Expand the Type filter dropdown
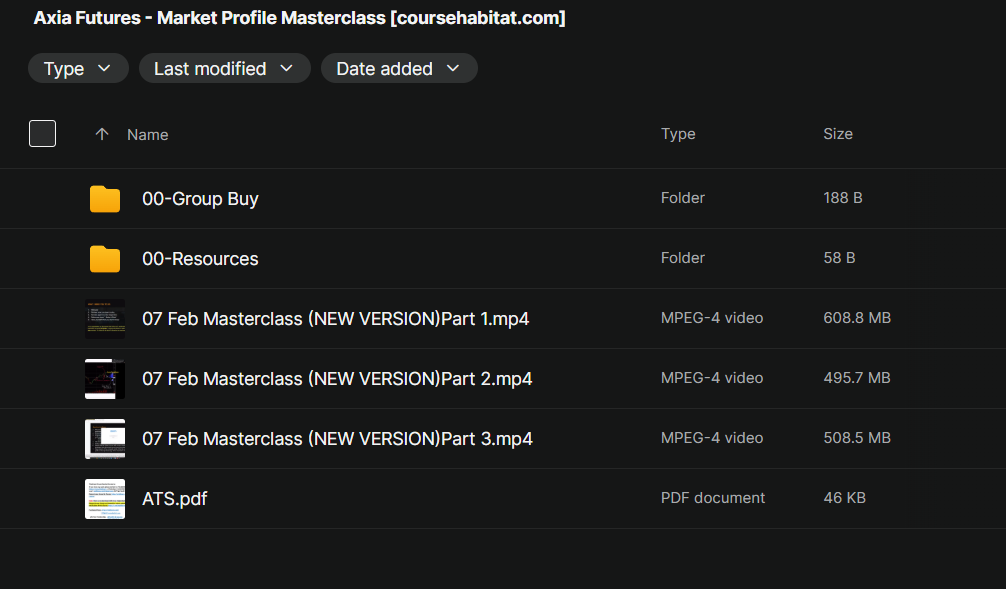1006x589 pixels. pos(78,68)
